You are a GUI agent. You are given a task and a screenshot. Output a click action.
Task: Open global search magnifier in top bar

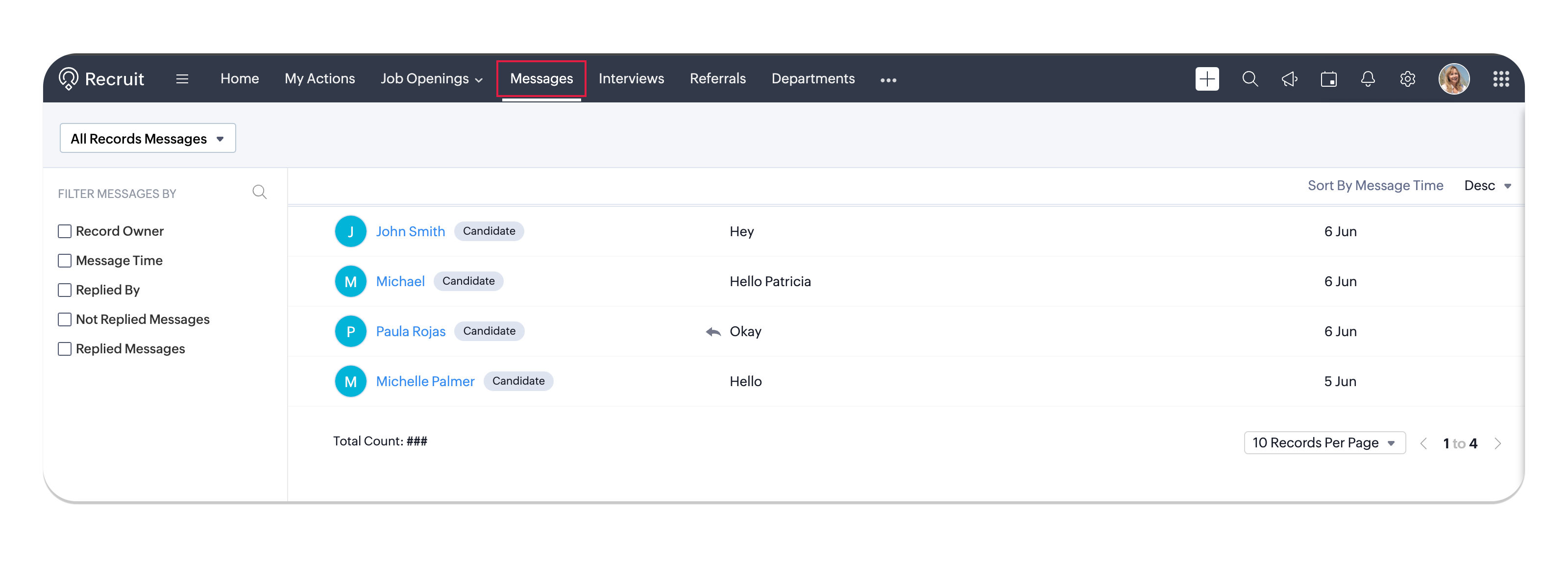[x=1249, y=79]
